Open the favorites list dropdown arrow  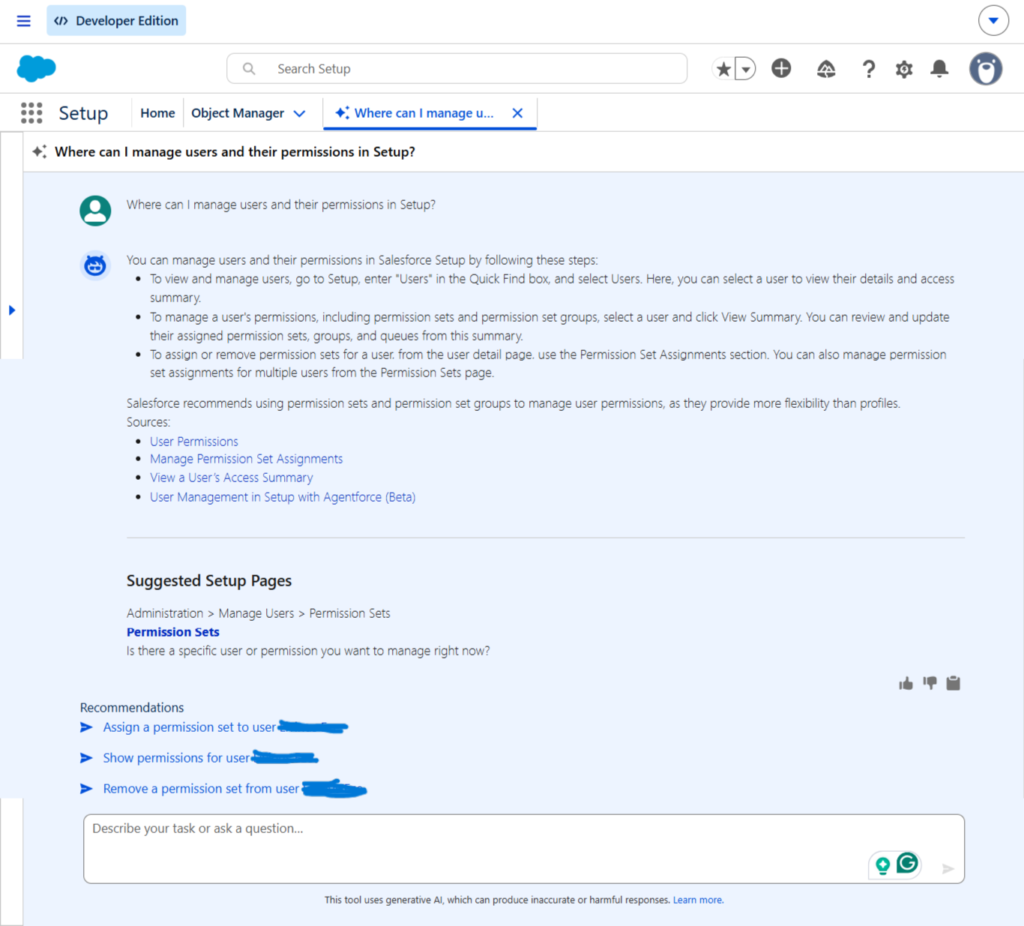tap(745, 69)
